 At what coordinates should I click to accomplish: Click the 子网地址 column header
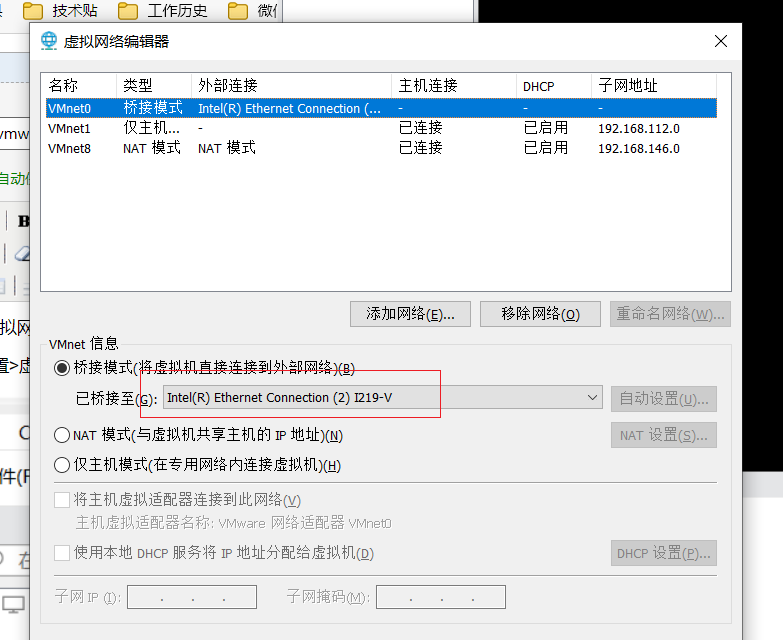[654, 85]
